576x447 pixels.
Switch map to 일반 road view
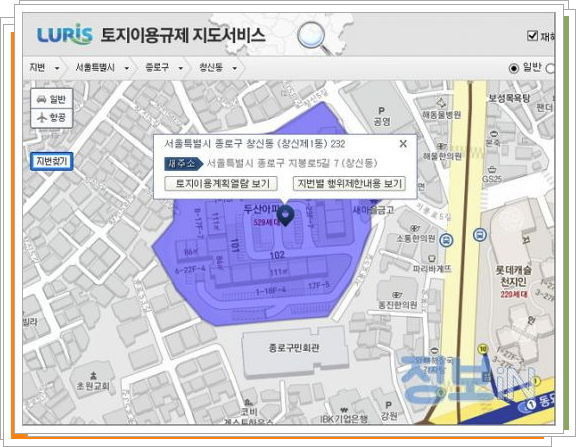coord(52,99)
